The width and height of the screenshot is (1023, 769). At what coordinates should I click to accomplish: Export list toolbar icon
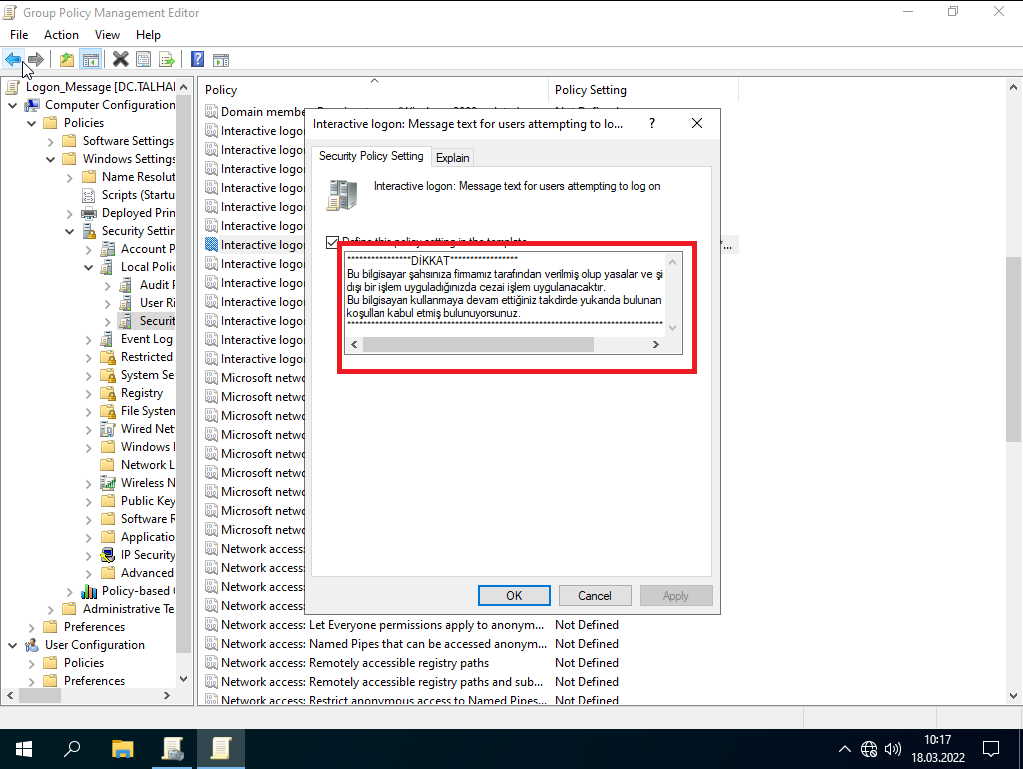167,60
